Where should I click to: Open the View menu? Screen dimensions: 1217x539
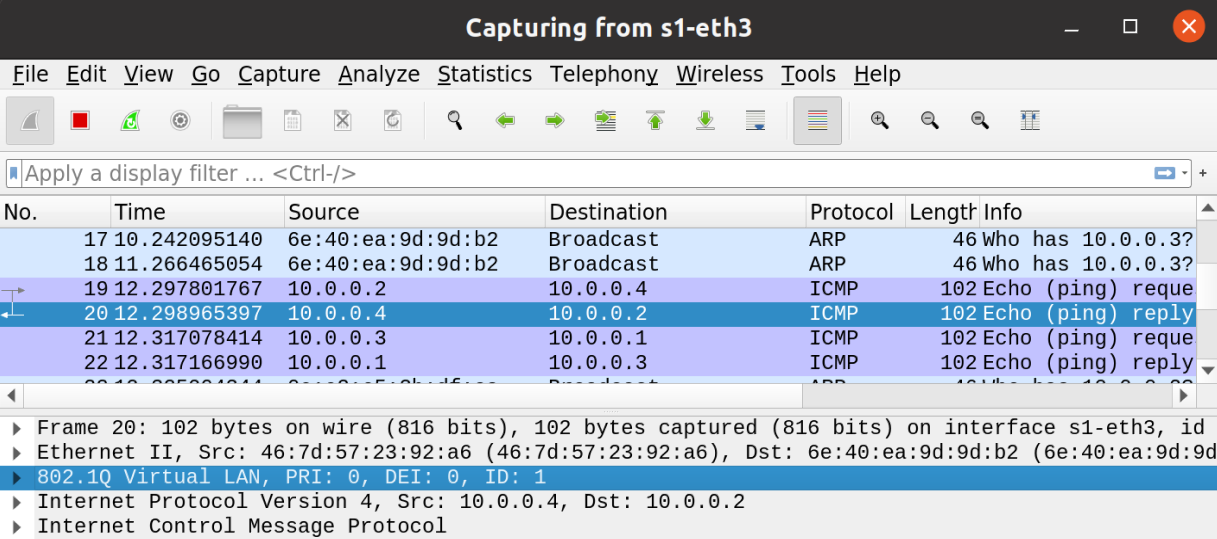pos(148,74)
